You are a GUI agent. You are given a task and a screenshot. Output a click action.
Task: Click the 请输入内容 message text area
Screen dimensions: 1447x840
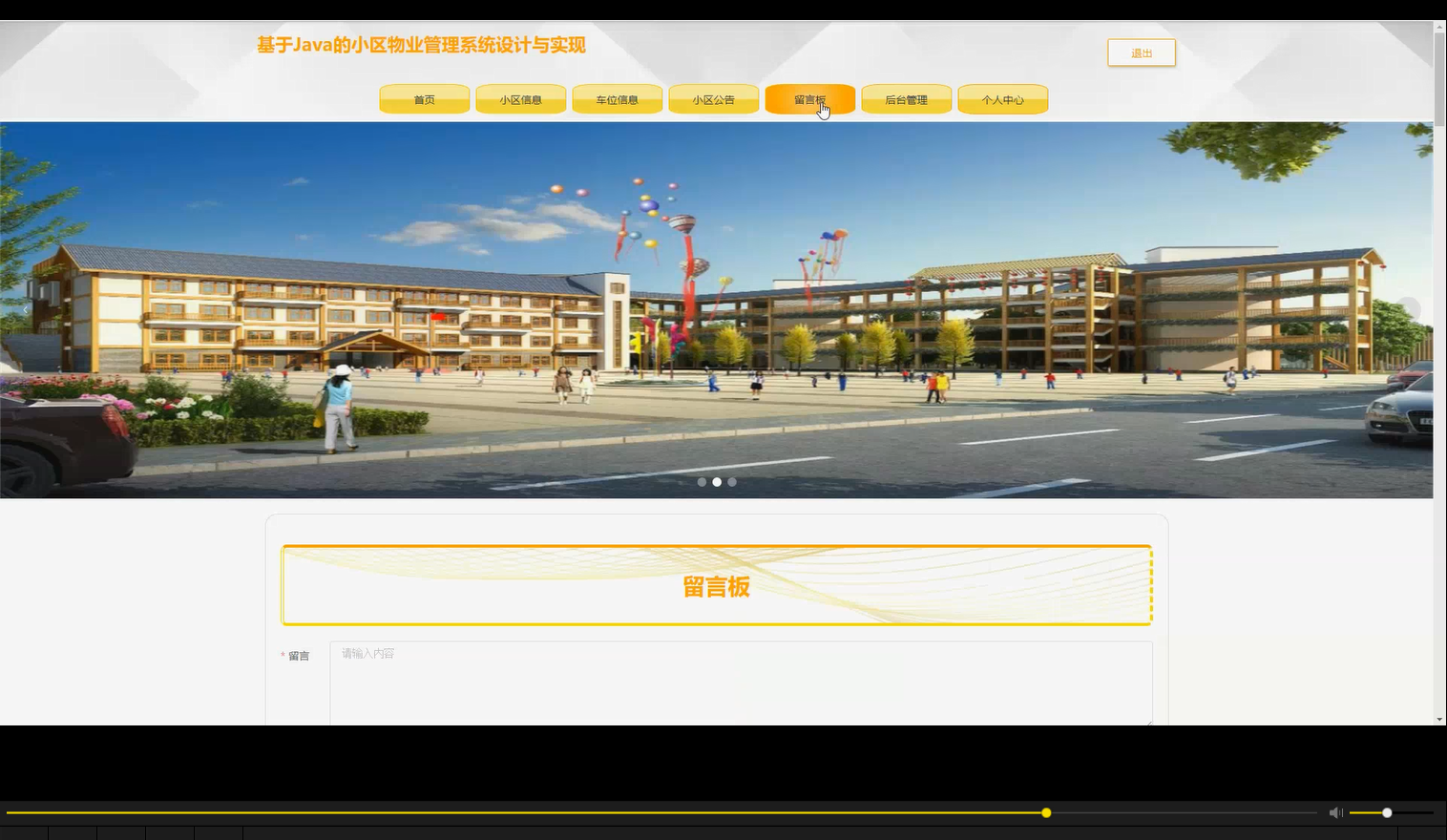click(742, 682)
